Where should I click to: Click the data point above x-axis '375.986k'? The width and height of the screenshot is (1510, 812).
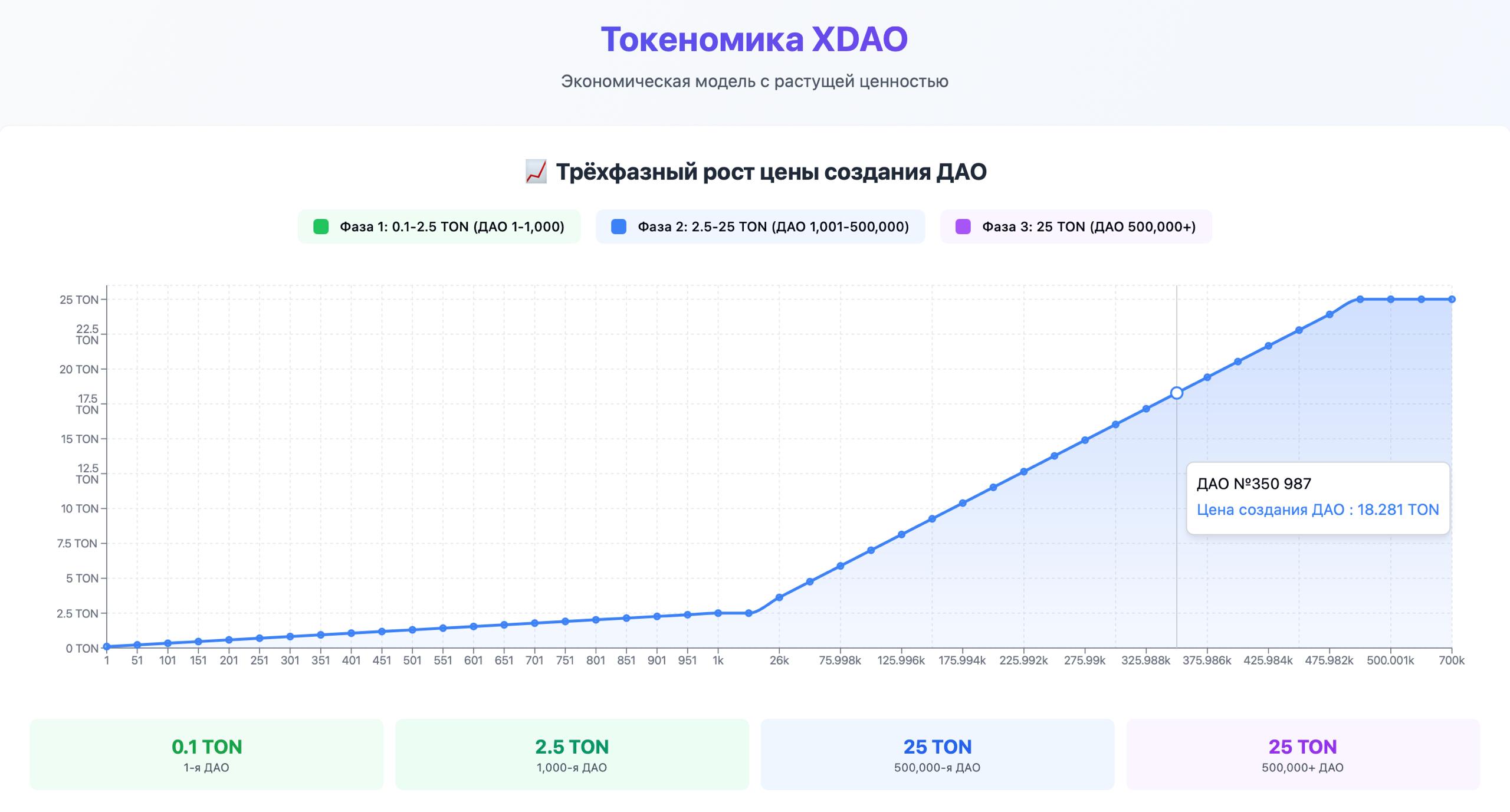(x=1207, y=377)
